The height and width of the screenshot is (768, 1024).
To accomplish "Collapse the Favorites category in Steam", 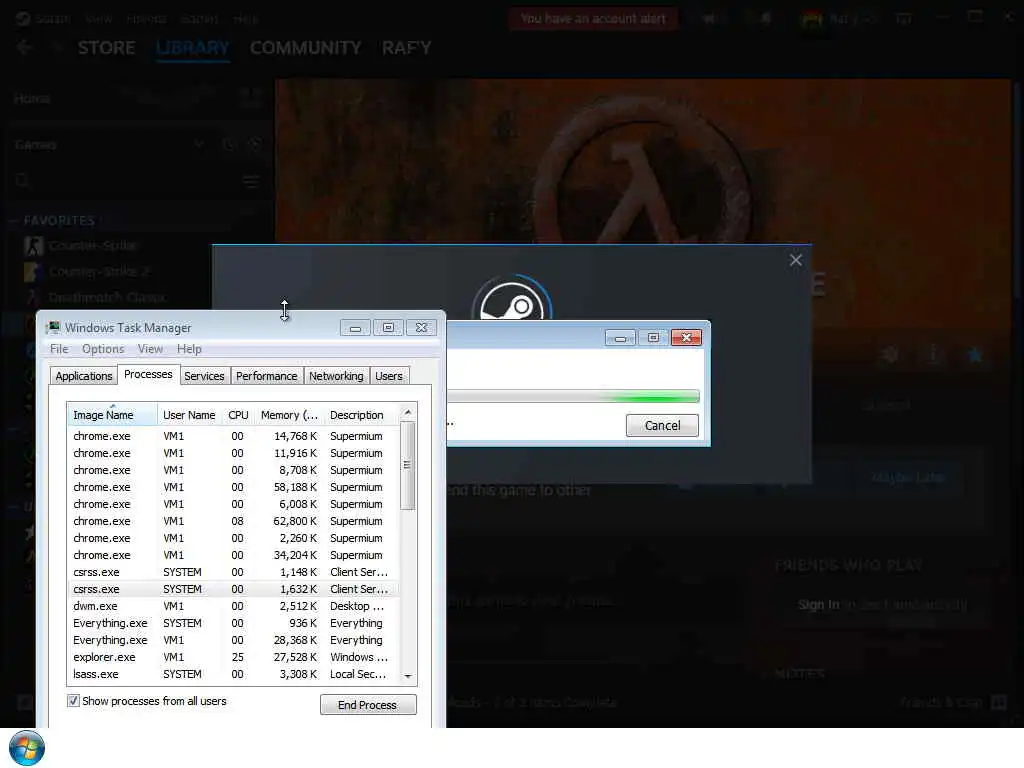I will (x=13, y=221).
